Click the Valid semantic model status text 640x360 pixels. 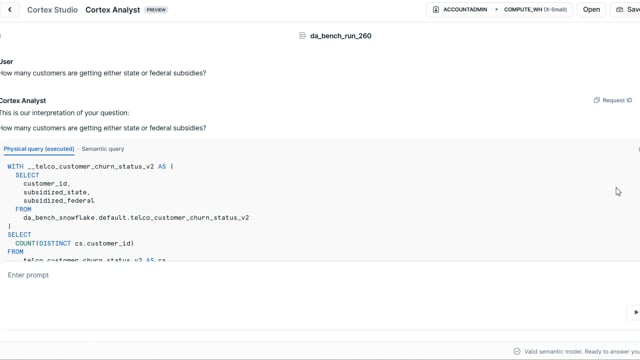582,351
